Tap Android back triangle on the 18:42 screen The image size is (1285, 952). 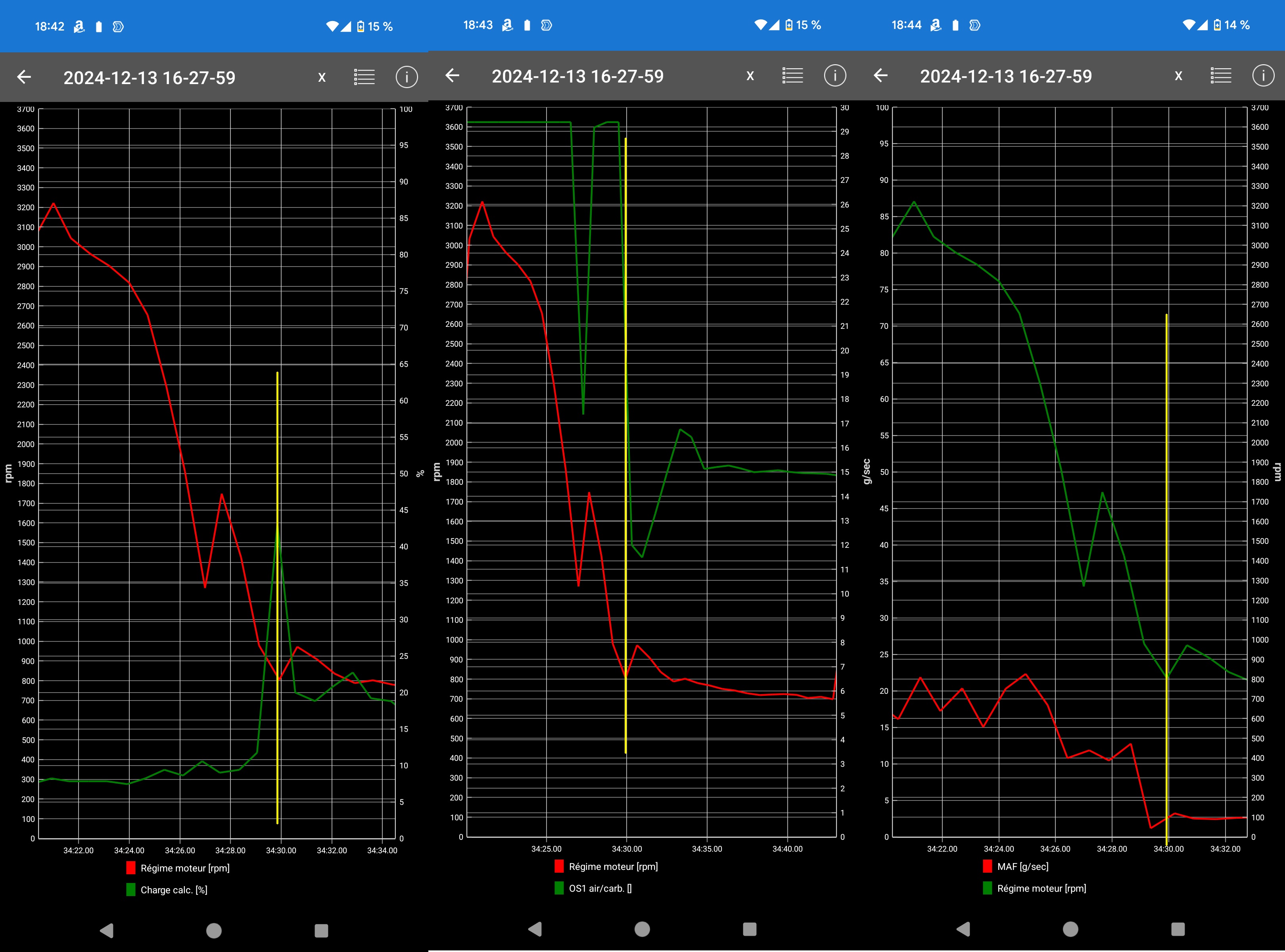(107, 930)
